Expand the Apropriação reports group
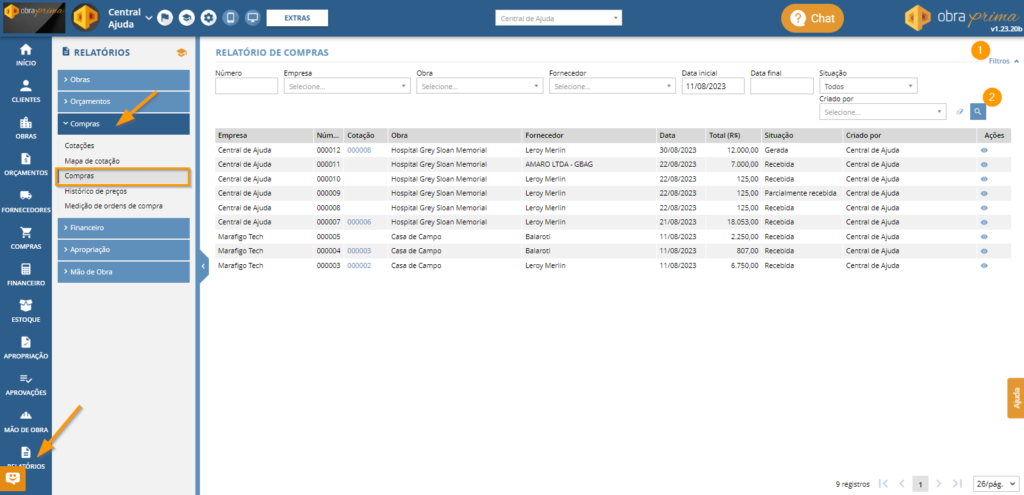This screenshot has height=495, width=1024. pos(123,249)
